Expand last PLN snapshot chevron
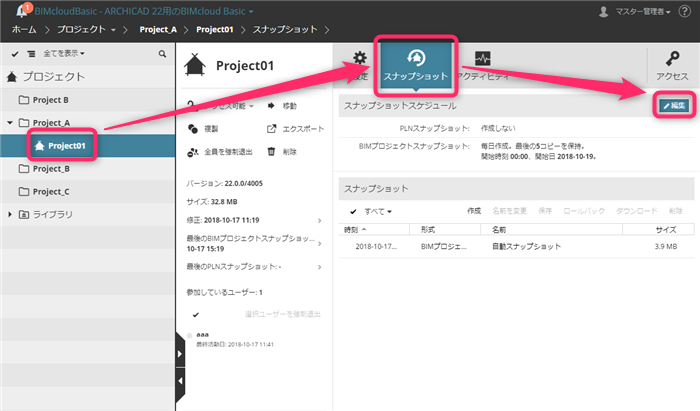Screen dimensions: 700x411 (x=320, y=267)
